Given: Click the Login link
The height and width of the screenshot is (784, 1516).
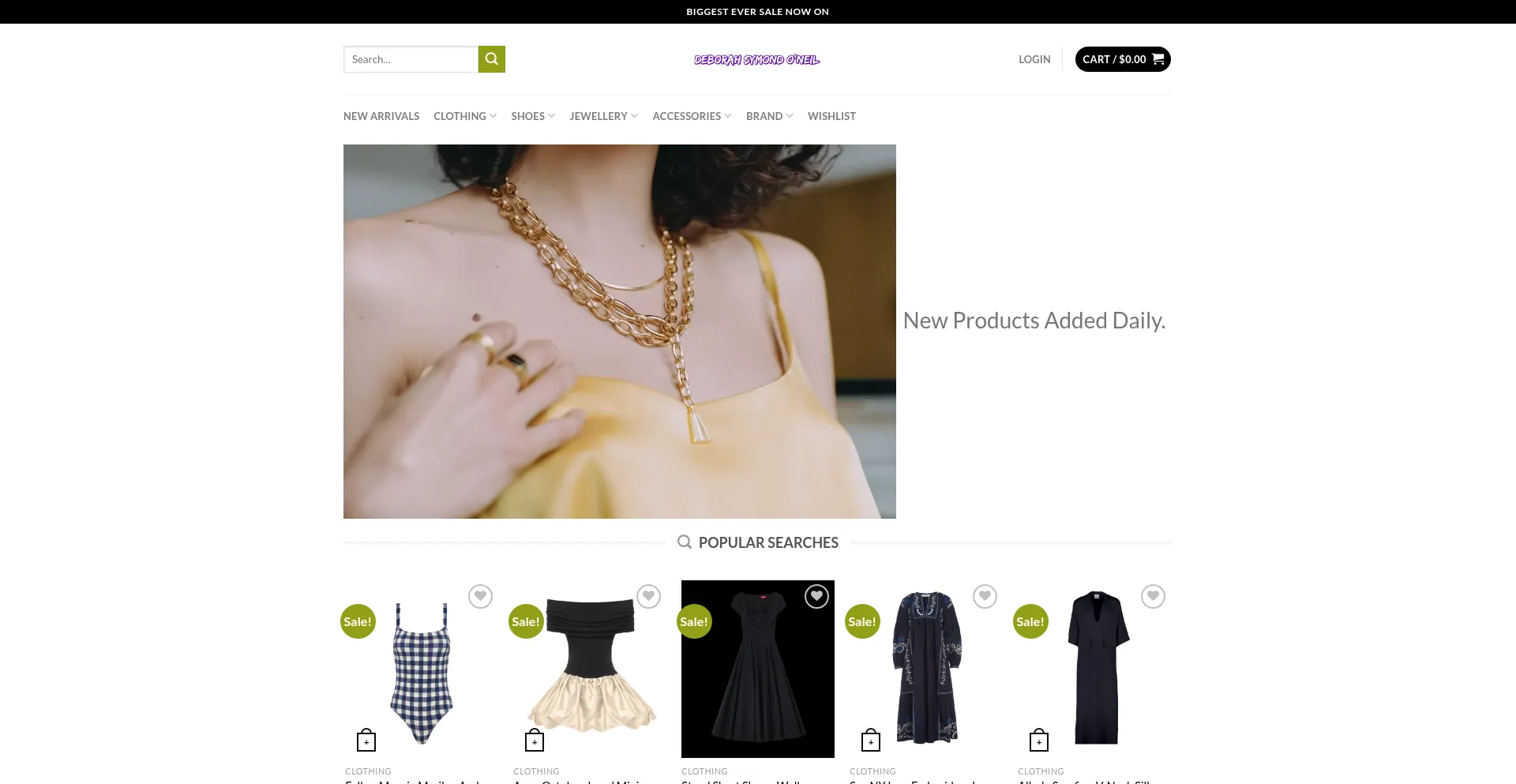Looking at the screenshot, I should click(x=1034, y=59).
